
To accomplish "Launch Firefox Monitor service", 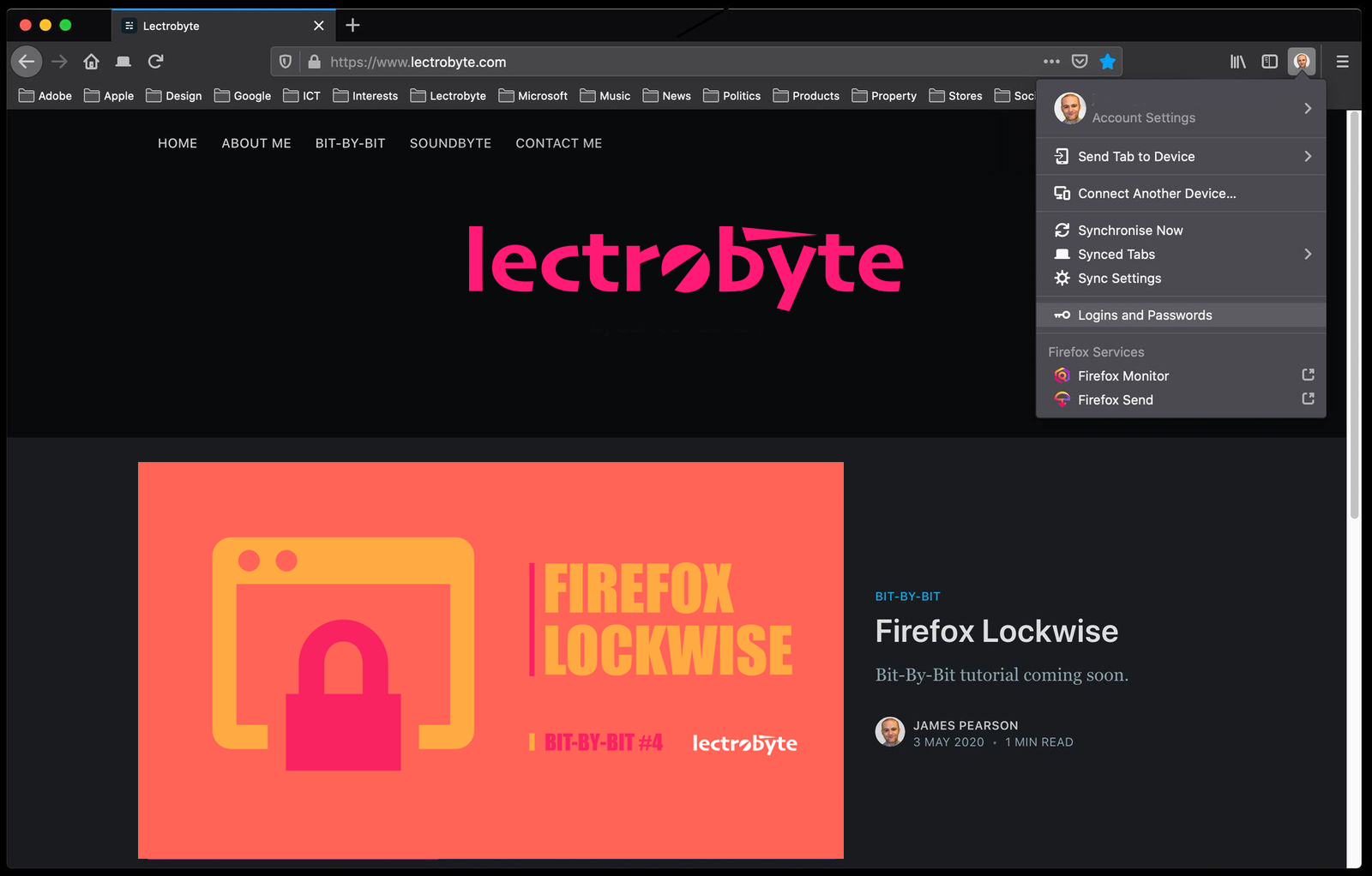I will [x=1181, y=375].
